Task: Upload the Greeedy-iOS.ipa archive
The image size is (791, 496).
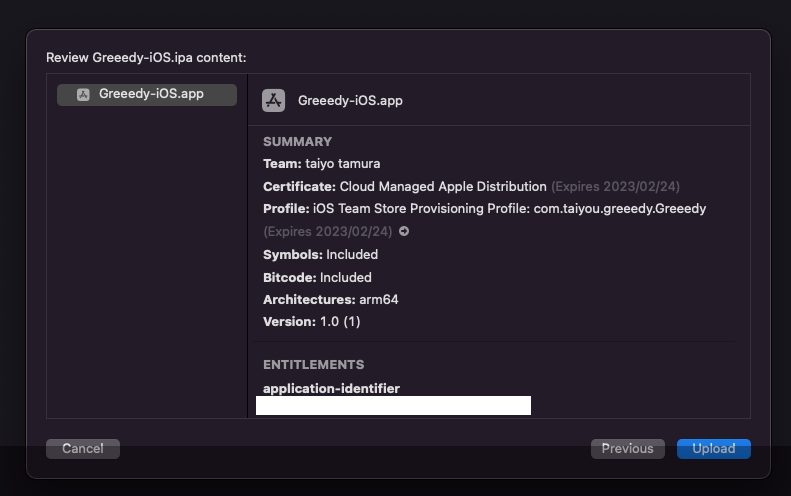Action: [x=714, y=449]
